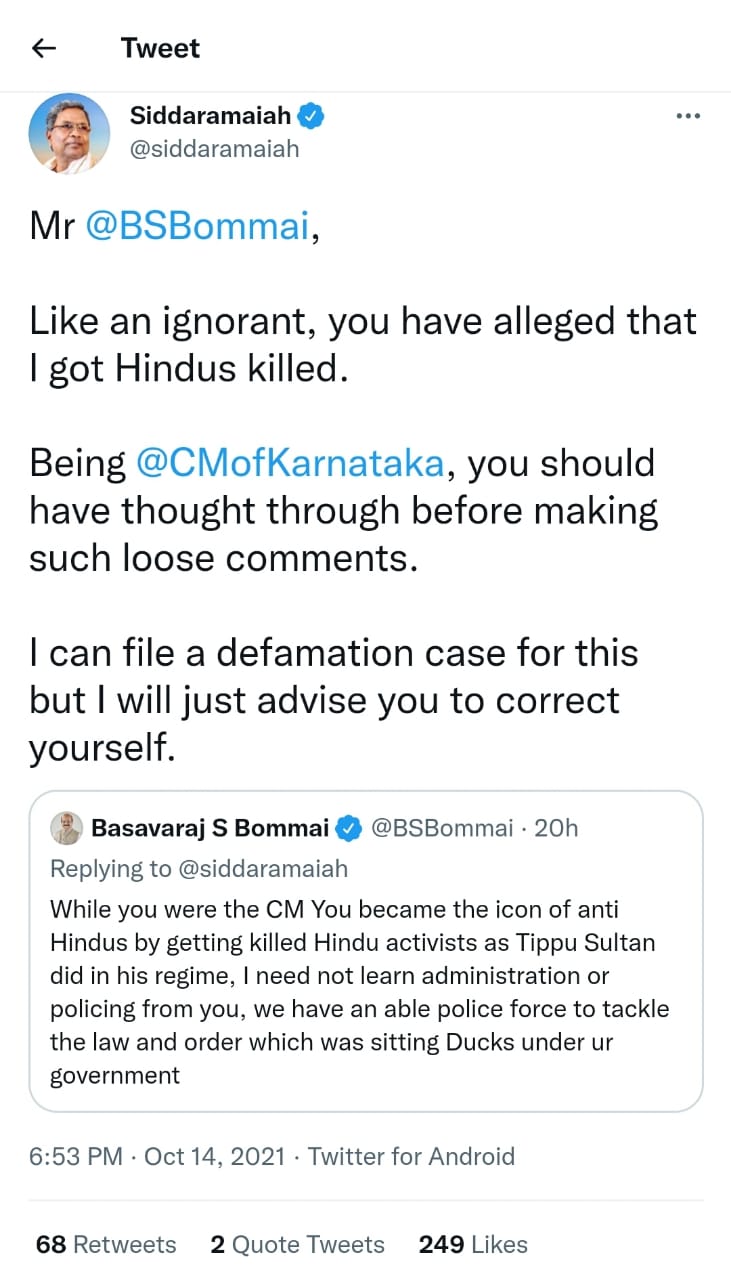Click the Twitter for Android source label
Viewport: 731px width, 1280px height.
411,1157
